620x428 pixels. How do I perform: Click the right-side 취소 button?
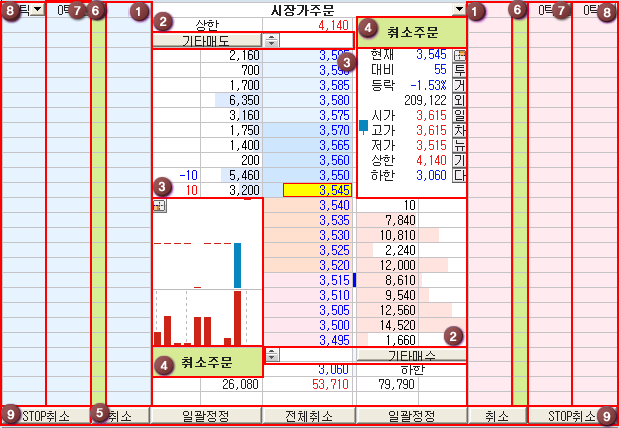point(497,415)
